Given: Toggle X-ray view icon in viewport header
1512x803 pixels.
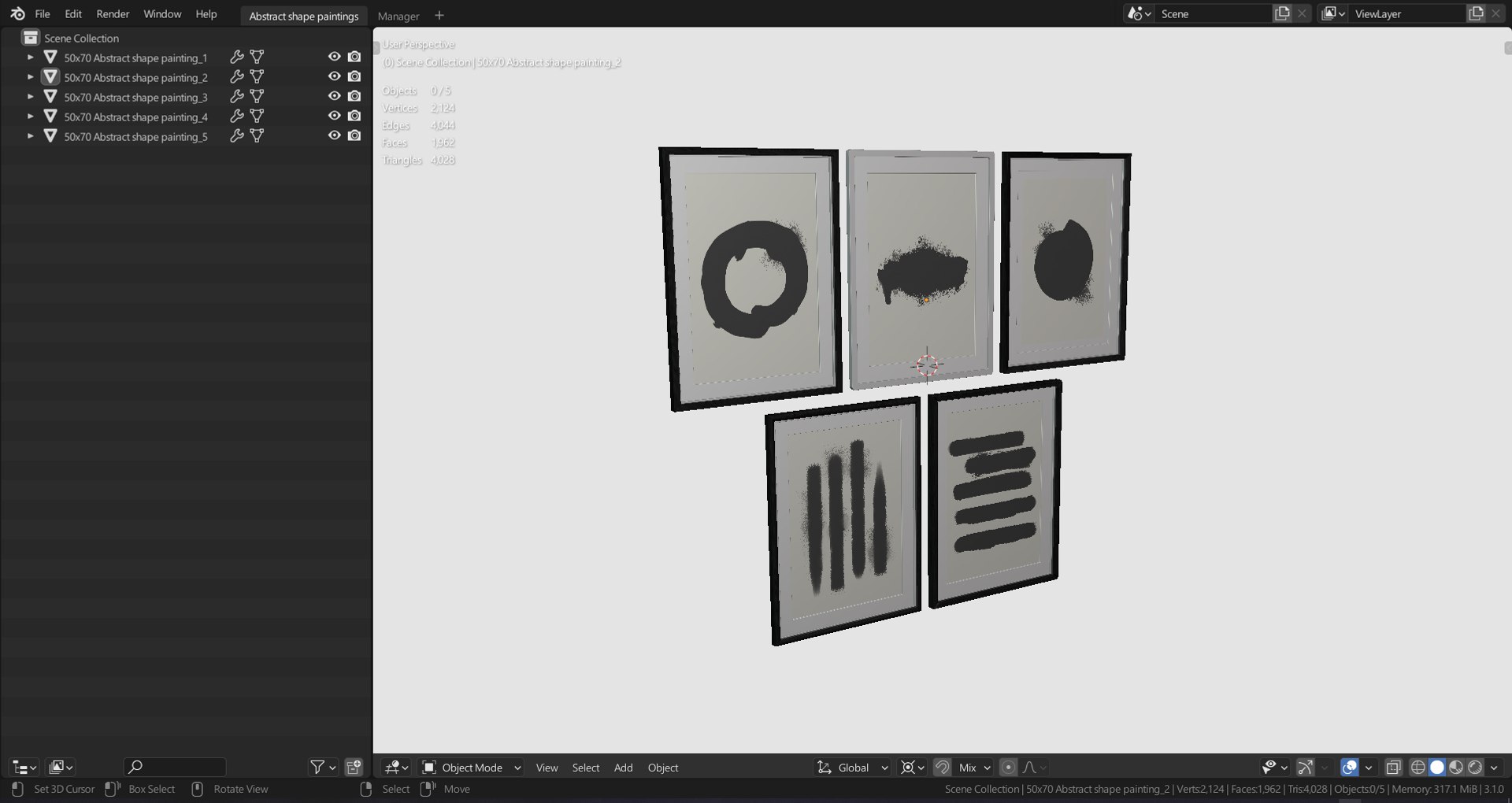Looking at the screenshot, I should coord(1393,767).
